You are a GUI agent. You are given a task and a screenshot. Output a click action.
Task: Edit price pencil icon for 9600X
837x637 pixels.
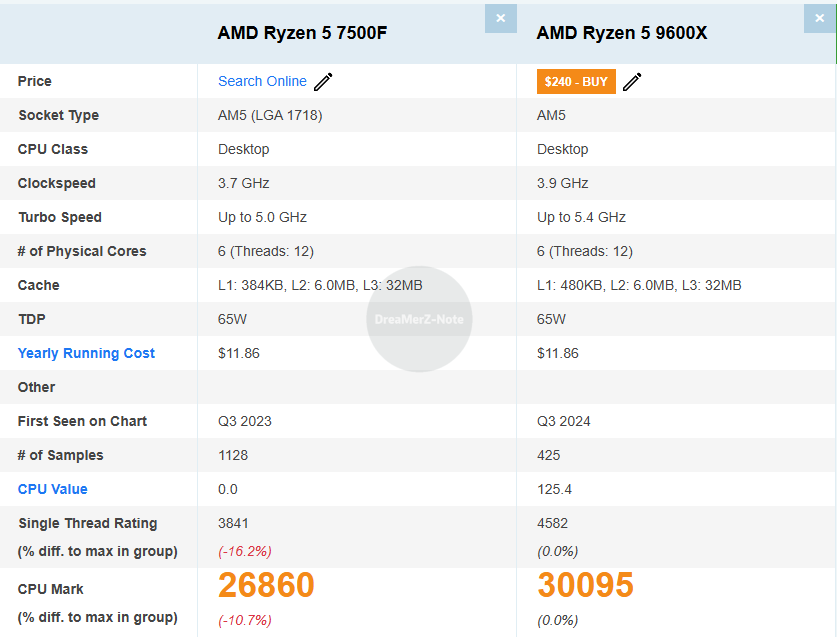point(632,82)
